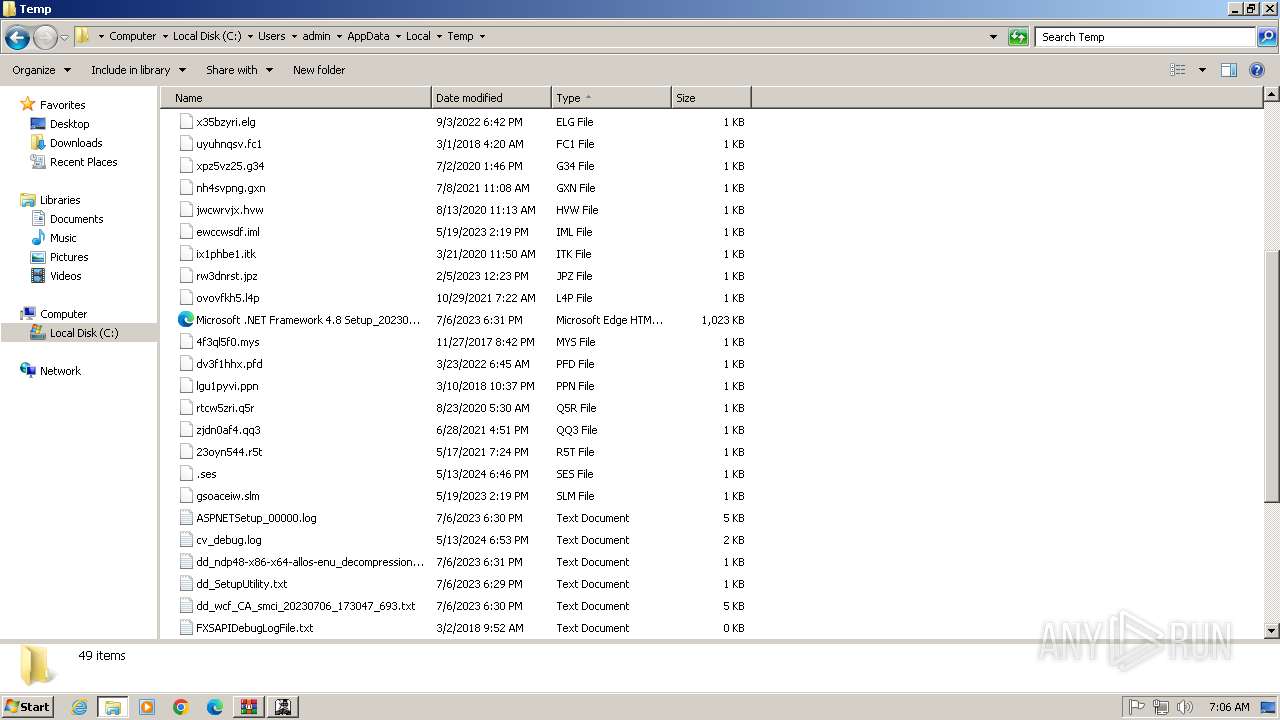
Task: Expand dropdown after AppData in address bar
Action: click(397, 37)
